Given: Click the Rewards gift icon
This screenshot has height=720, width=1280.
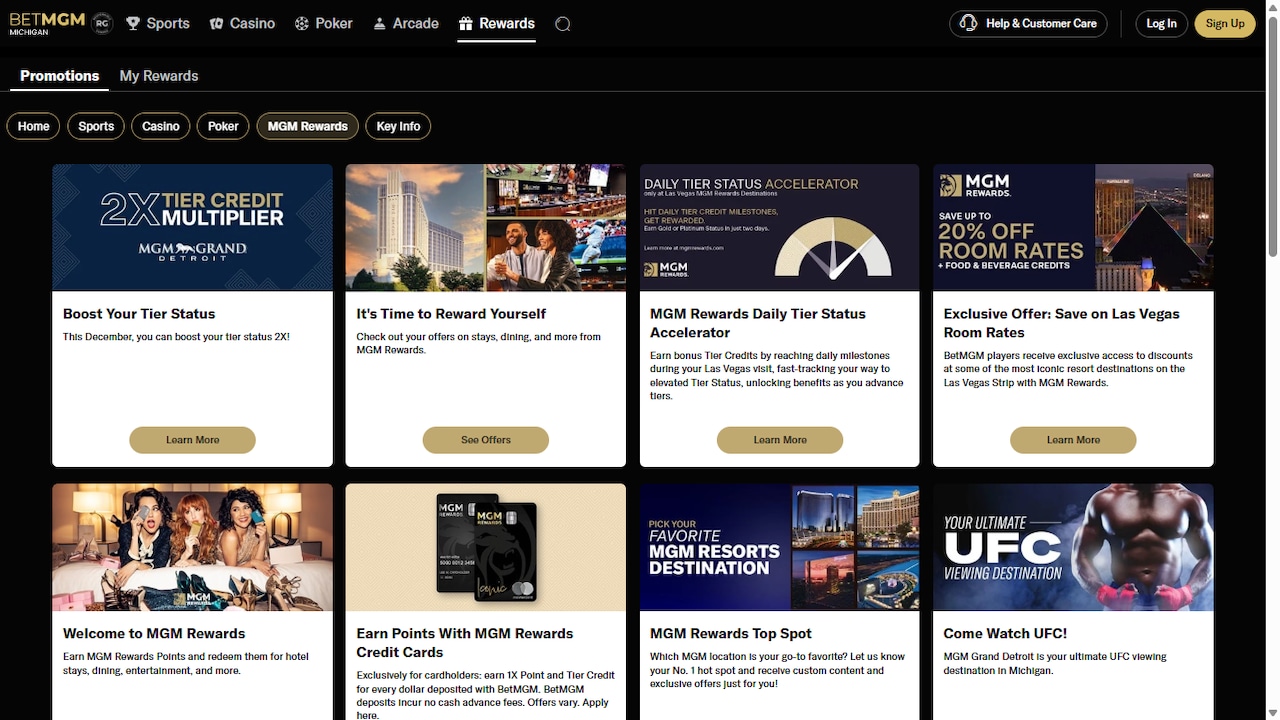Looking at the screenshot, I should point(467,23).
